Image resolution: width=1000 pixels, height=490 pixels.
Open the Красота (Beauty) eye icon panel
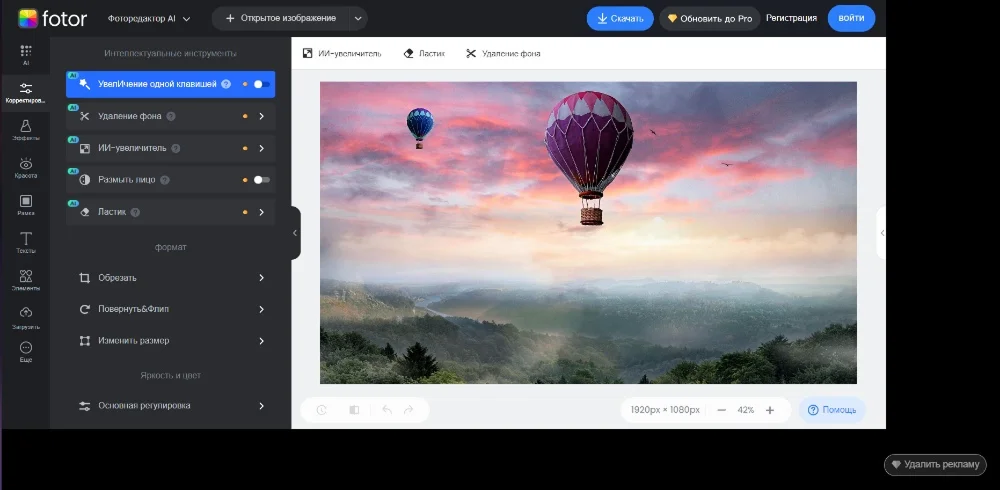point(26,168)
